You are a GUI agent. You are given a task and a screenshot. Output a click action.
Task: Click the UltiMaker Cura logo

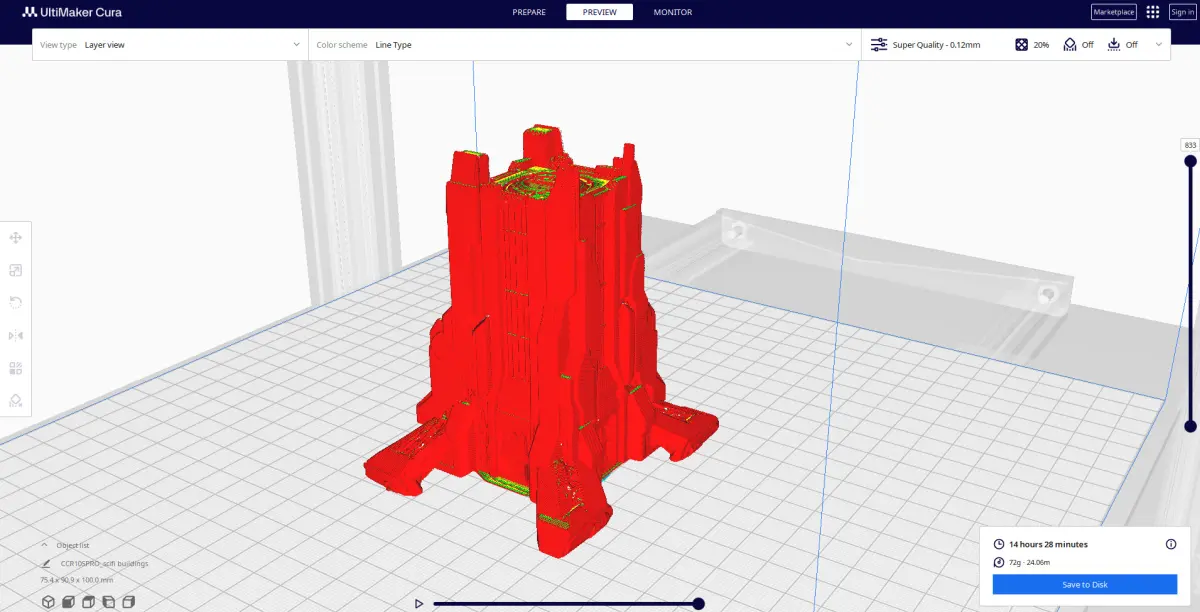(72, 12)
